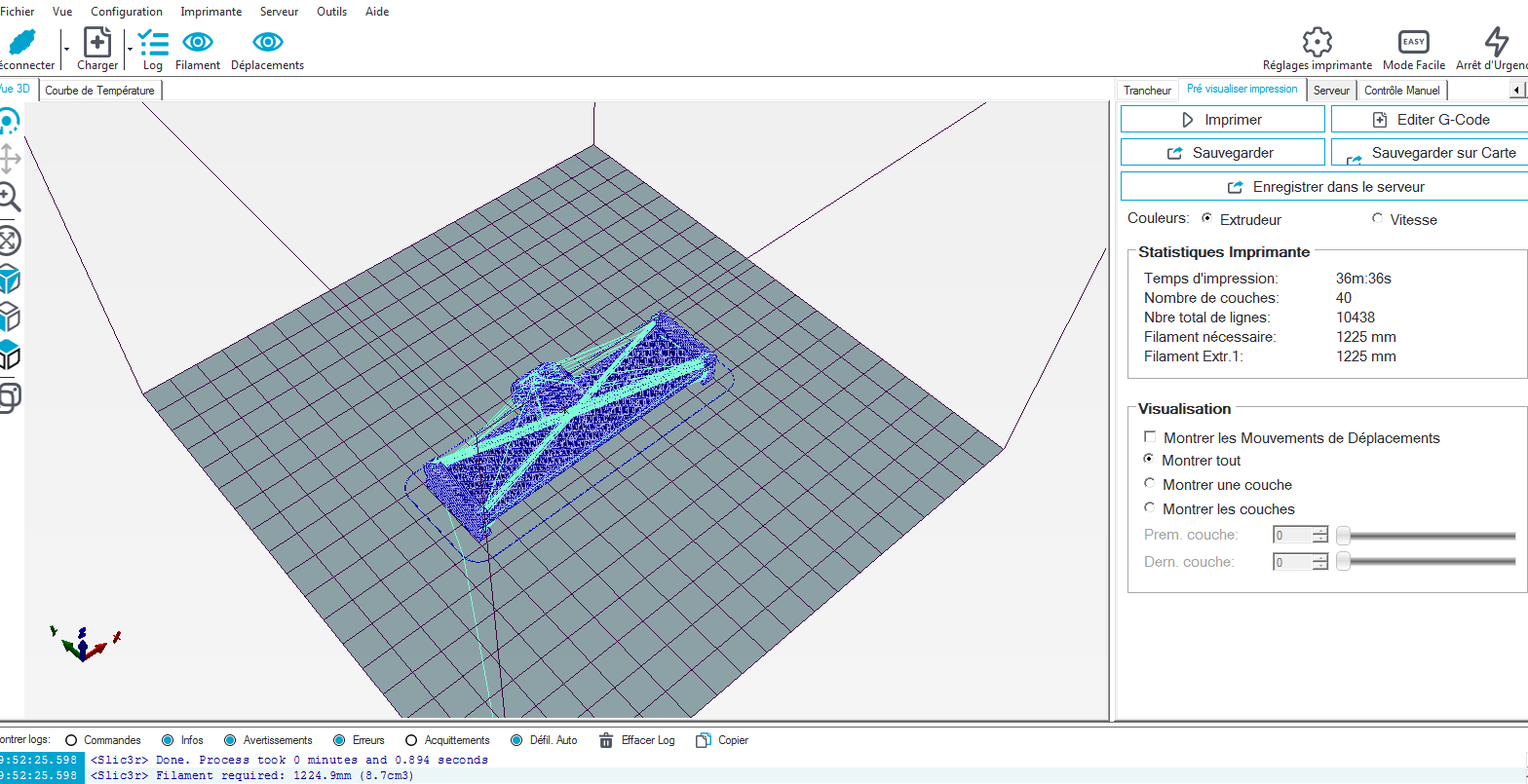Open the Vue menu
The width and height of the screenshot is (1528, 784).
tap(62, 12)
